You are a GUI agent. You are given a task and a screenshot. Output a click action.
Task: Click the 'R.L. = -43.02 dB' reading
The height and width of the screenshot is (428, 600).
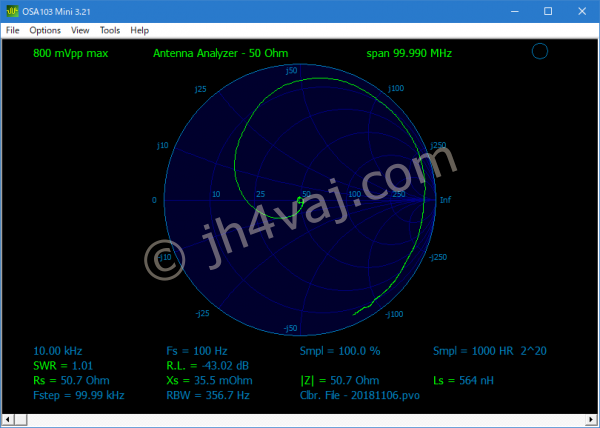(207, 366)
